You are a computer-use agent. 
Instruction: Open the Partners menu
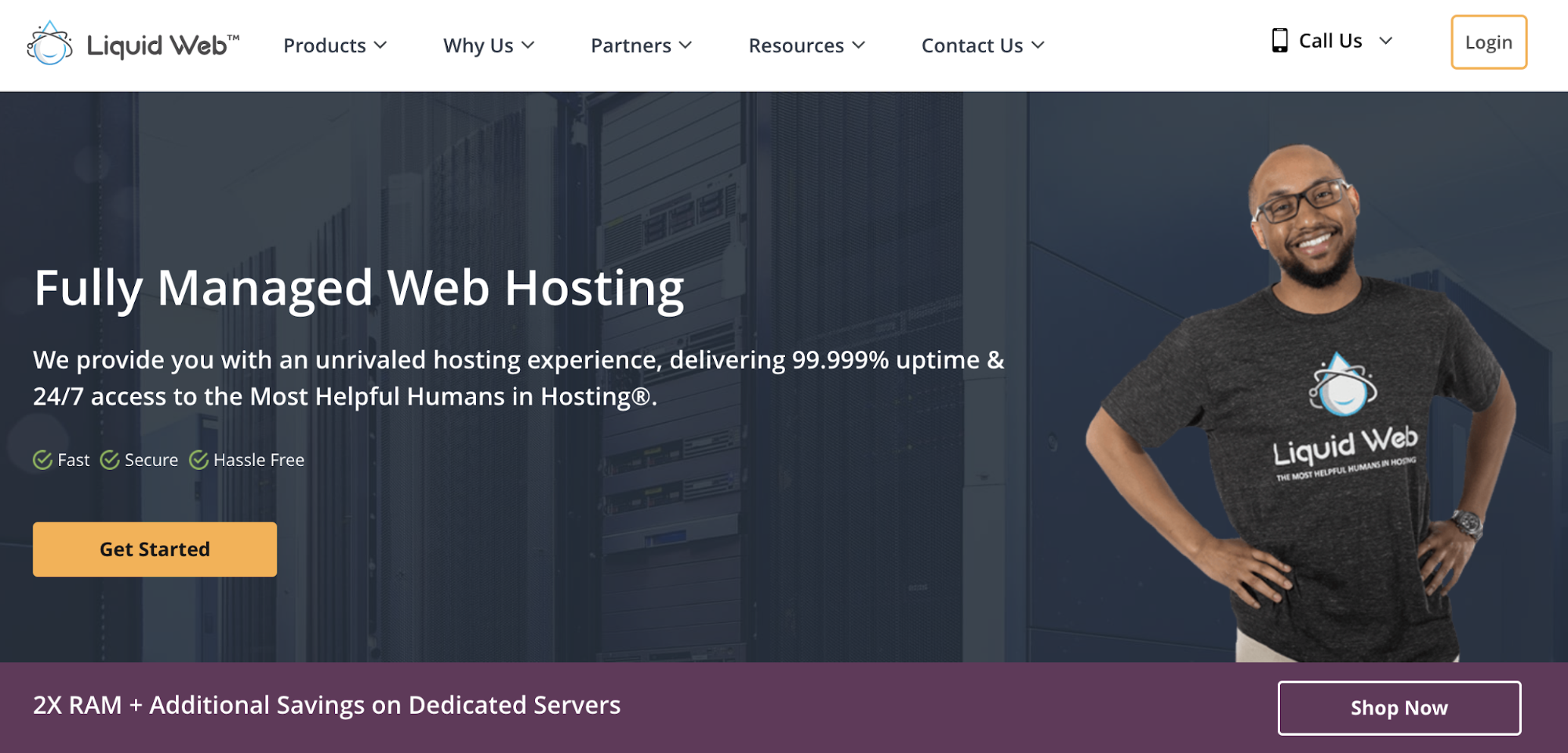(x=641, y=45)
